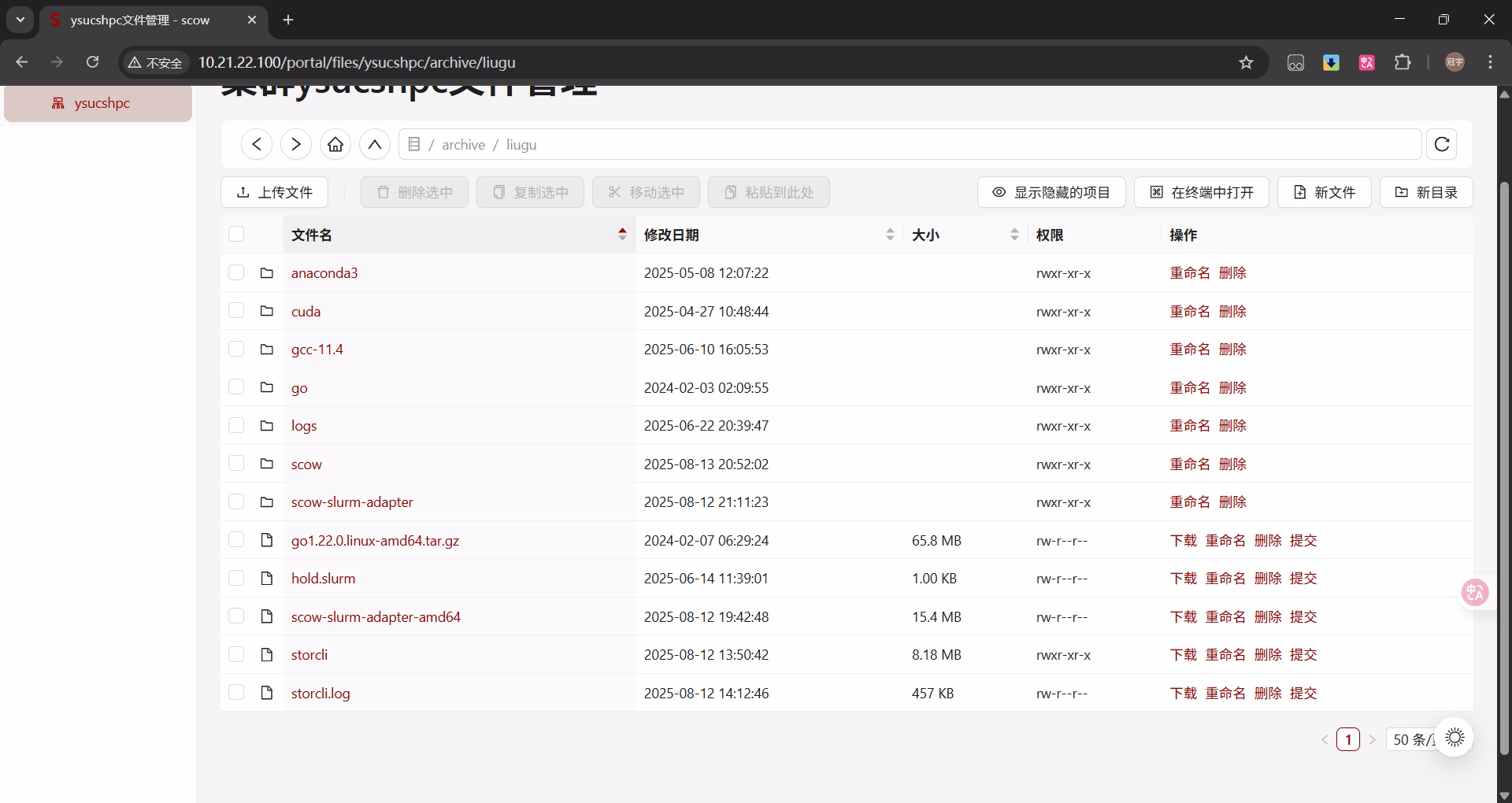Viewport: 1512px width, 803px height.
Task: Toggle the select-all checkbox in table header
Action: (236, 234)
